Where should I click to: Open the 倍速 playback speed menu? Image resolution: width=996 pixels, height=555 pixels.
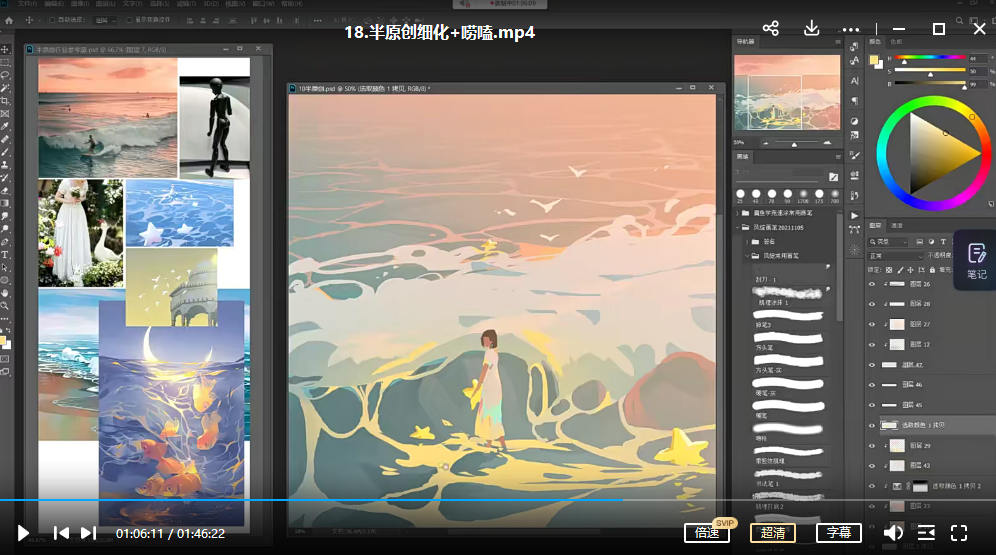(706, 533)
